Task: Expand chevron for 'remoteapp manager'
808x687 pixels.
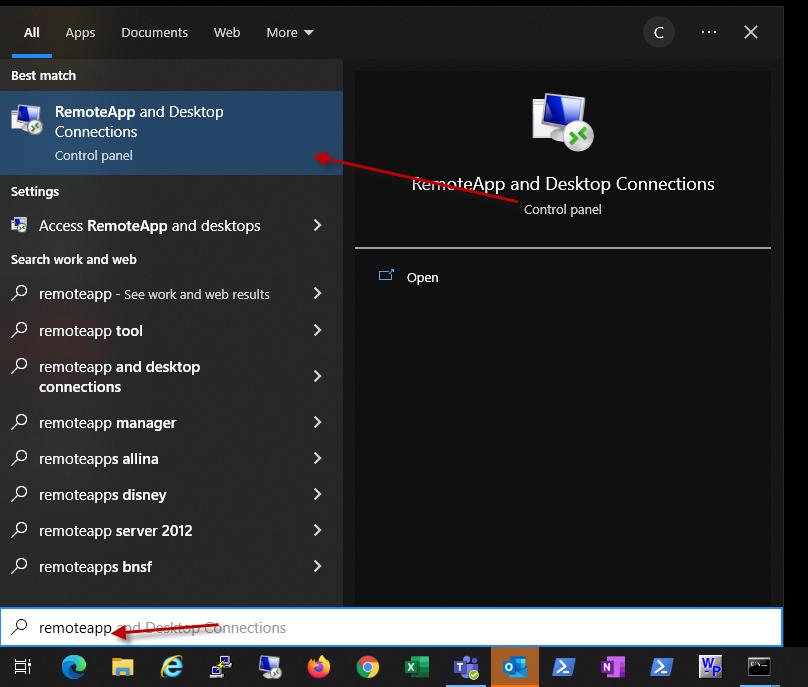Action: point(317,422)
